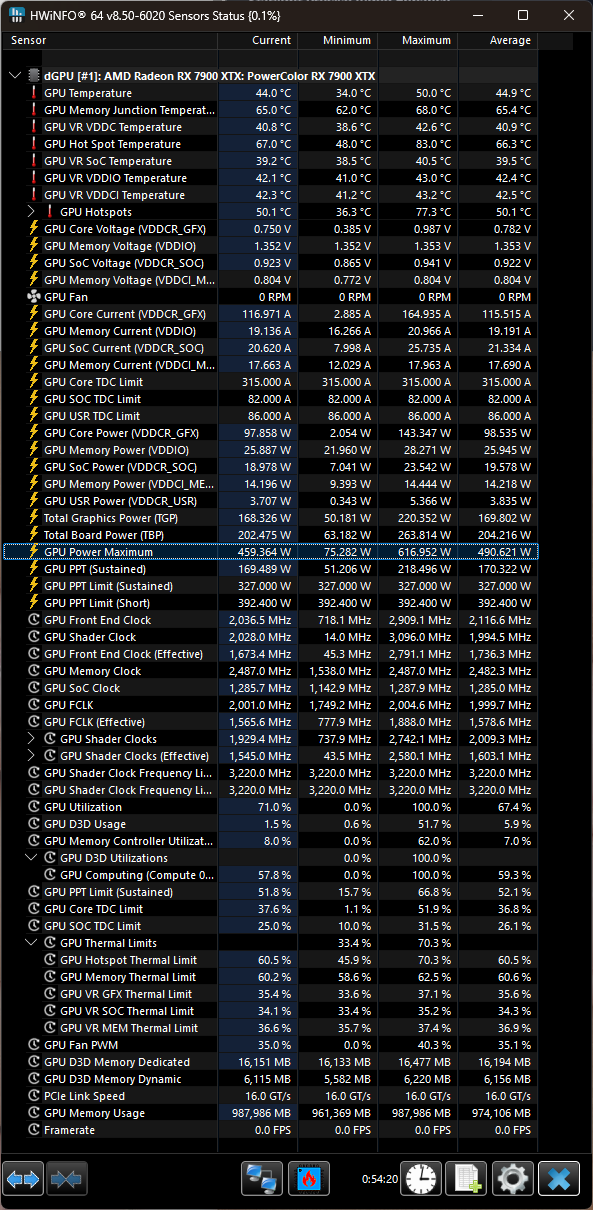Open the fan control flame icon
Viewport: 593px width, 1210px height.
(309, 1178)
